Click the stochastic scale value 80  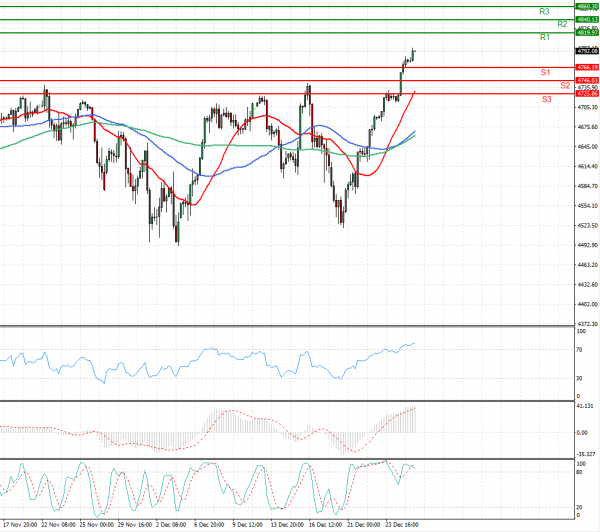coord(579,472)
